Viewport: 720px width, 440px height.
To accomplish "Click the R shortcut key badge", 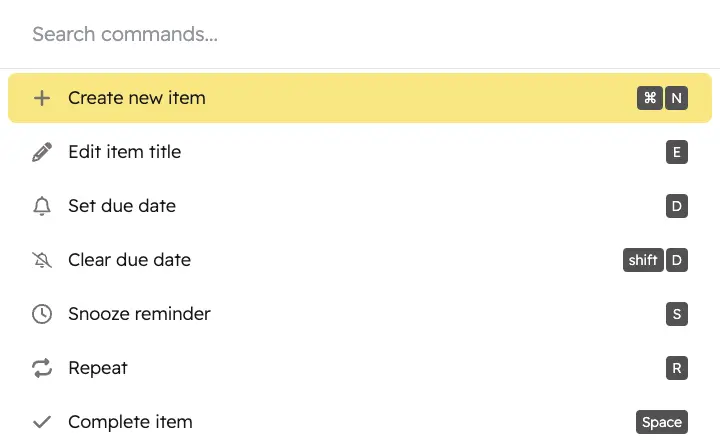I will click(x=676, y=368).
